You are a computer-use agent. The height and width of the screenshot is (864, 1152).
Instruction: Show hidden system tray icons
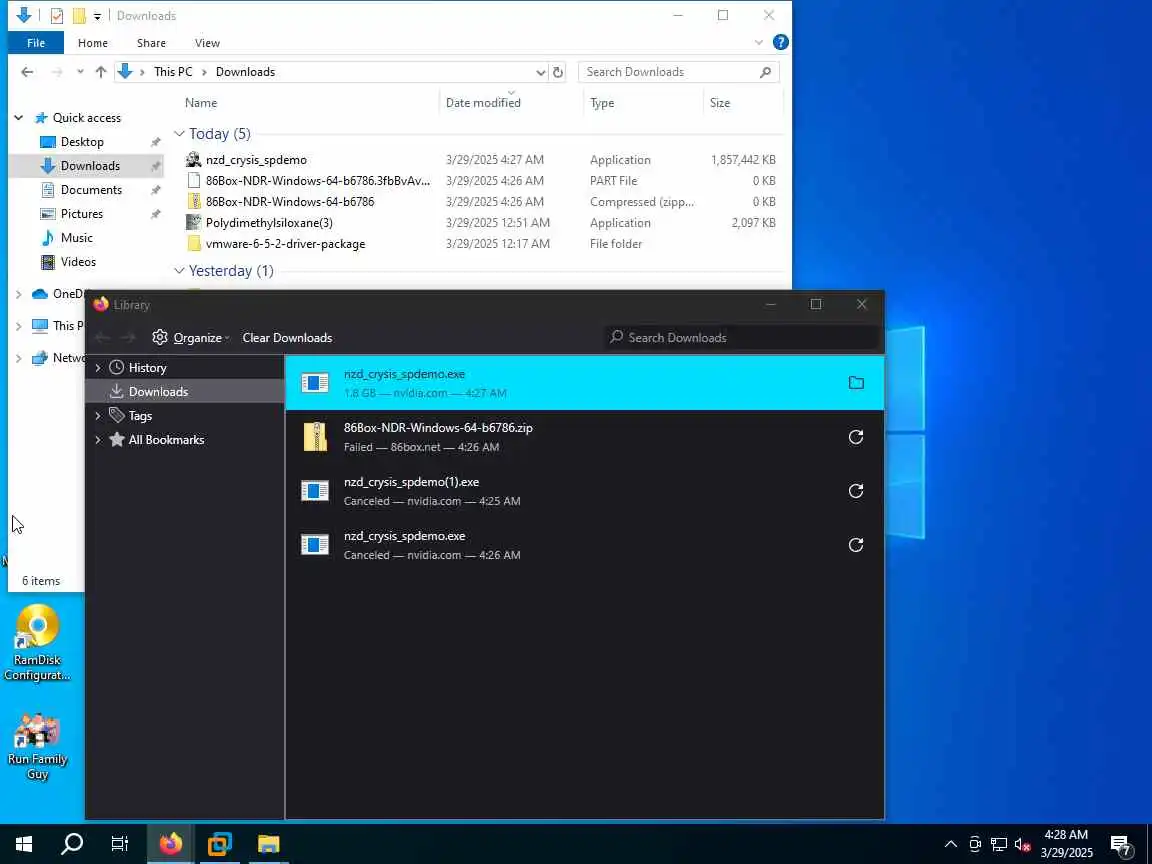(x=950, y=844)
